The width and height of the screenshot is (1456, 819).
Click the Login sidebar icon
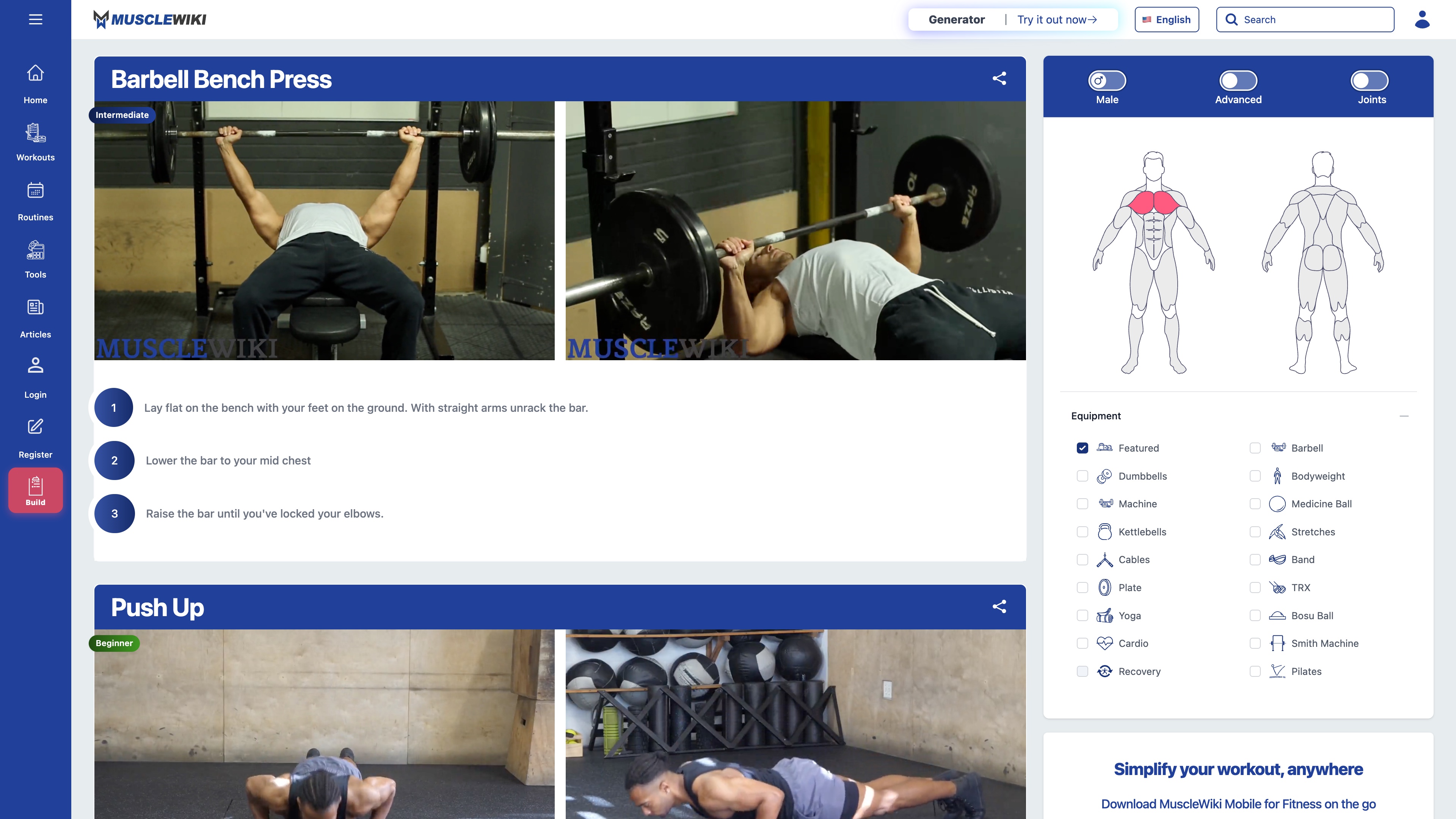[x=36, y=366]
